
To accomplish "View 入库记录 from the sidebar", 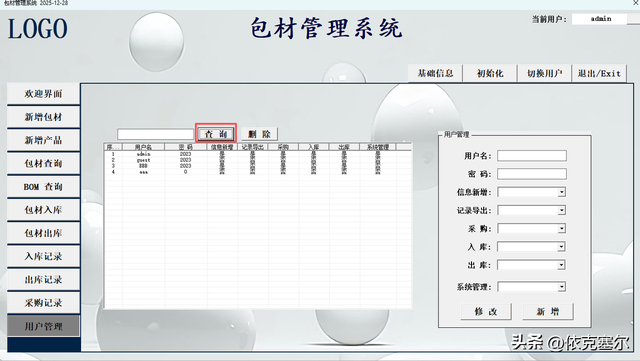I will click(x=43, y=257).
